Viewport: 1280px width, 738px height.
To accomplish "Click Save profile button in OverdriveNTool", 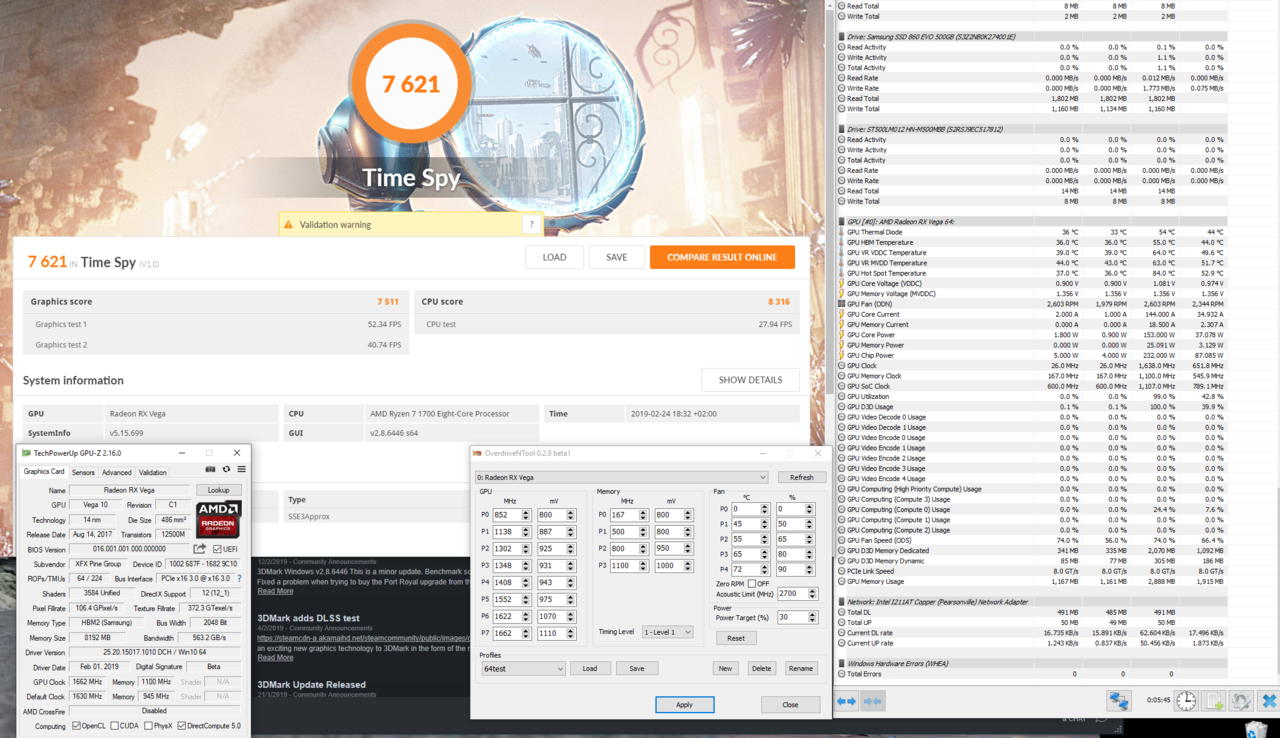I will (x=636, y=668).
